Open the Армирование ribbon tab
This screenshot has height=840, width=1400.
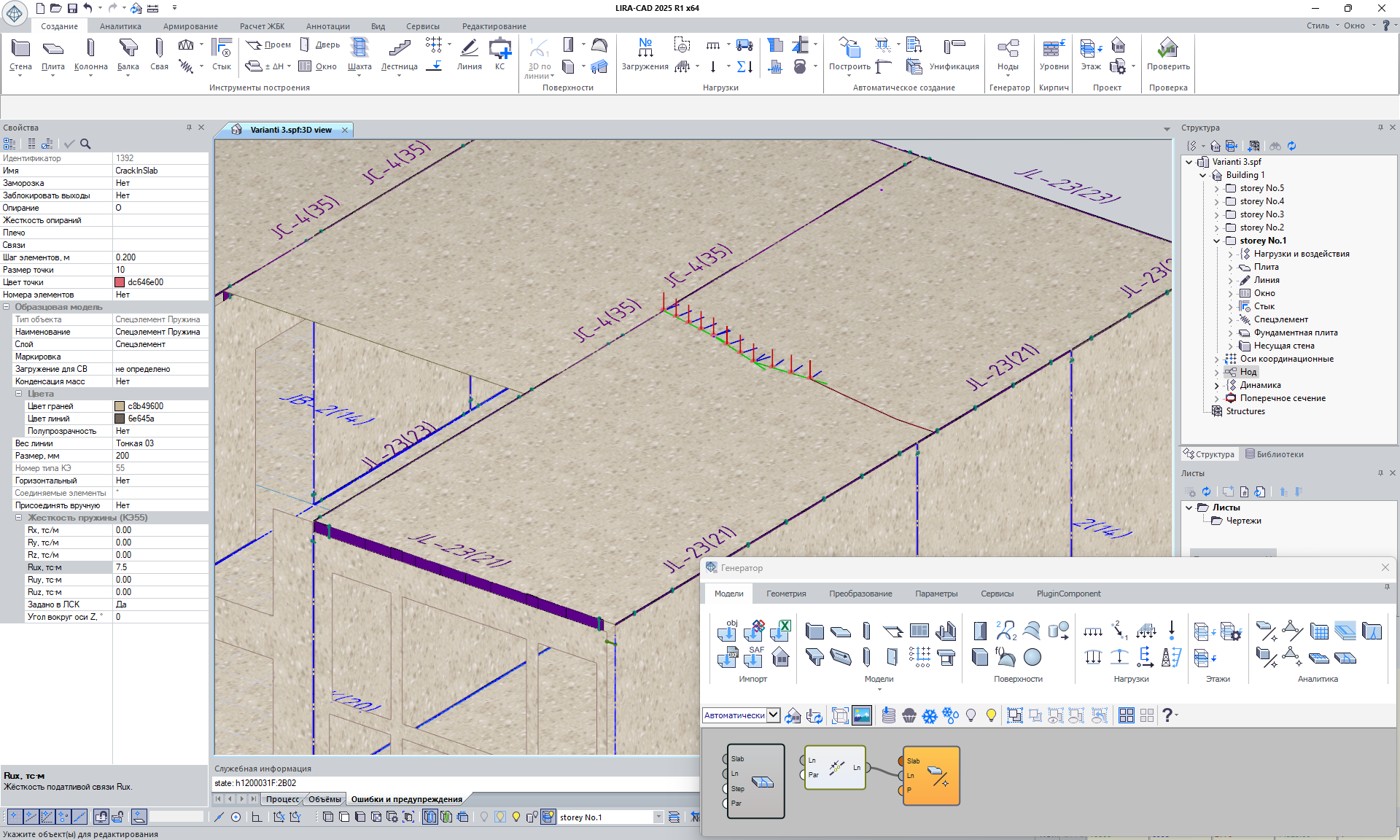tap(190, 26)
